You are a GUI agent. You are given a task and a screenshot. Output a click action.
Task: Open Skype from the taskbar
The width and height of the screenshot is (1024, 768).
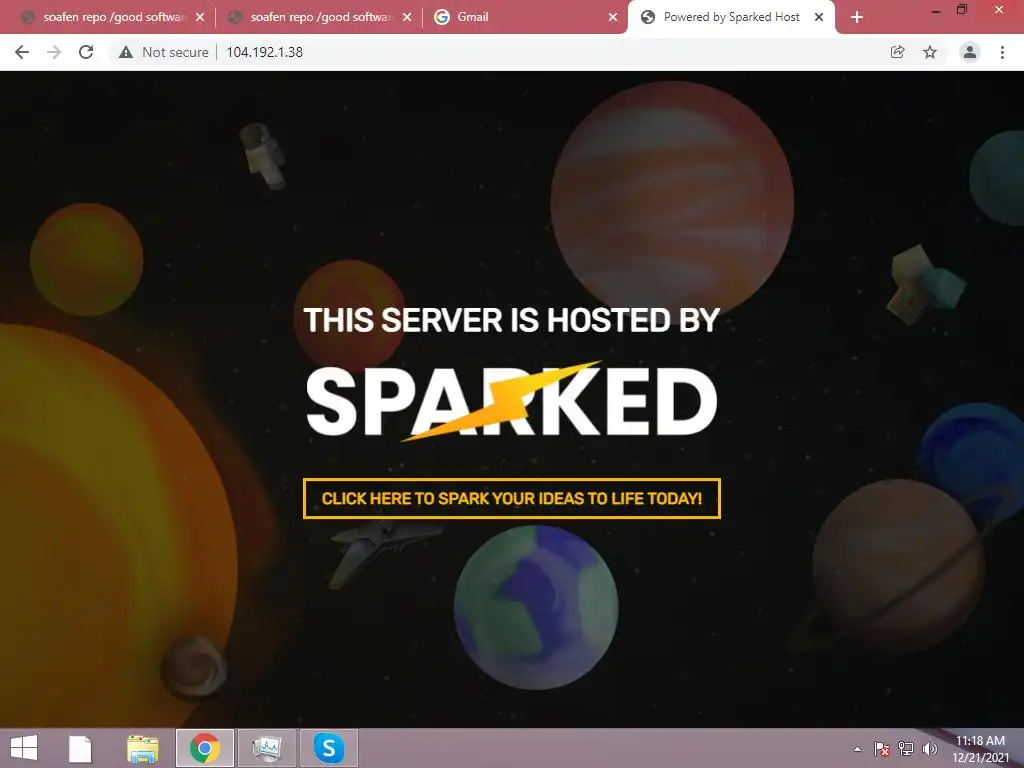click(328, 748)
